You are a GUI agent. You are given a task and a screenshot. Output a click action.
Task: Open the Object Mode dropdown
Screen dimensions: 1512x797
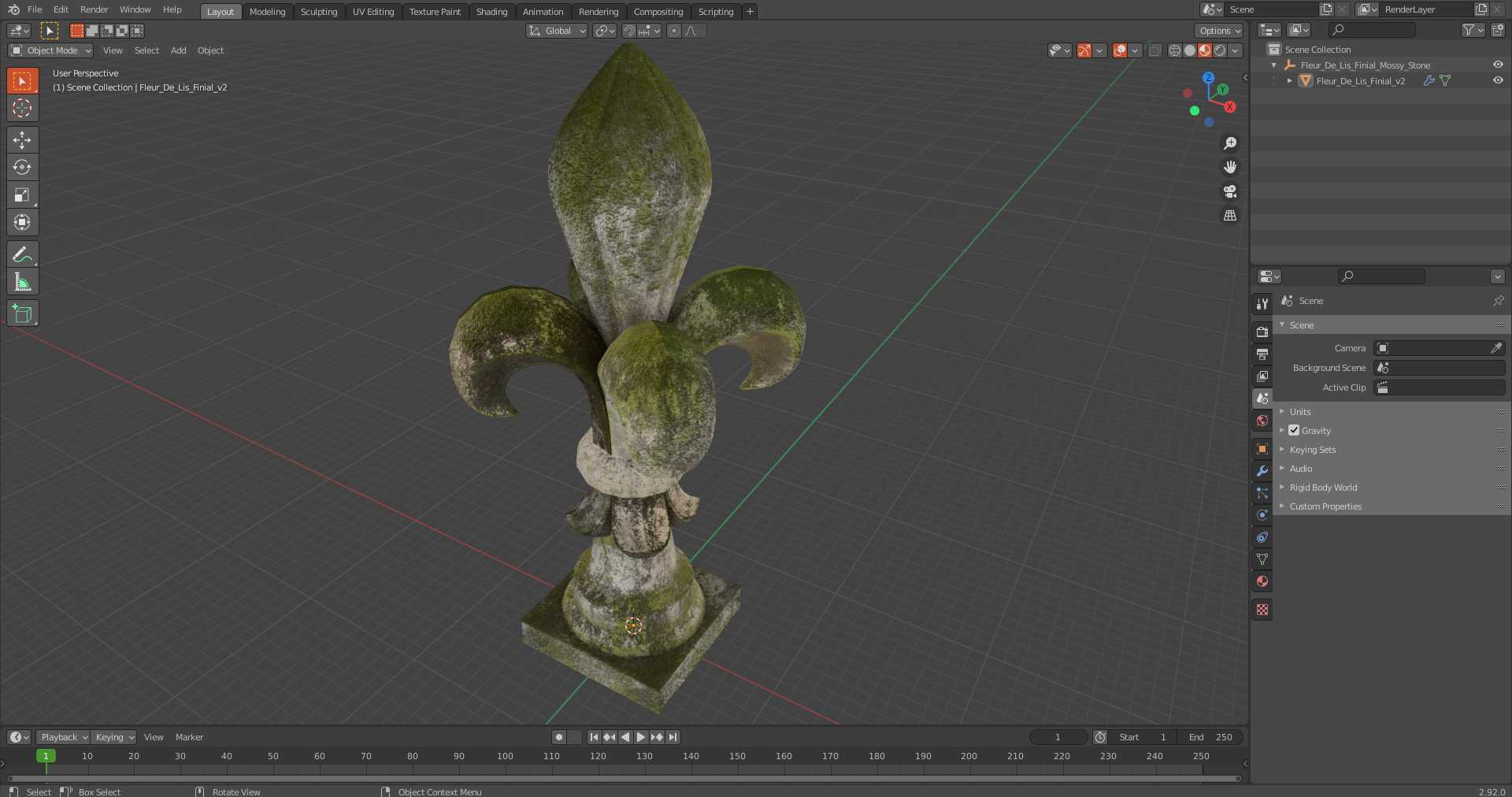50,50
